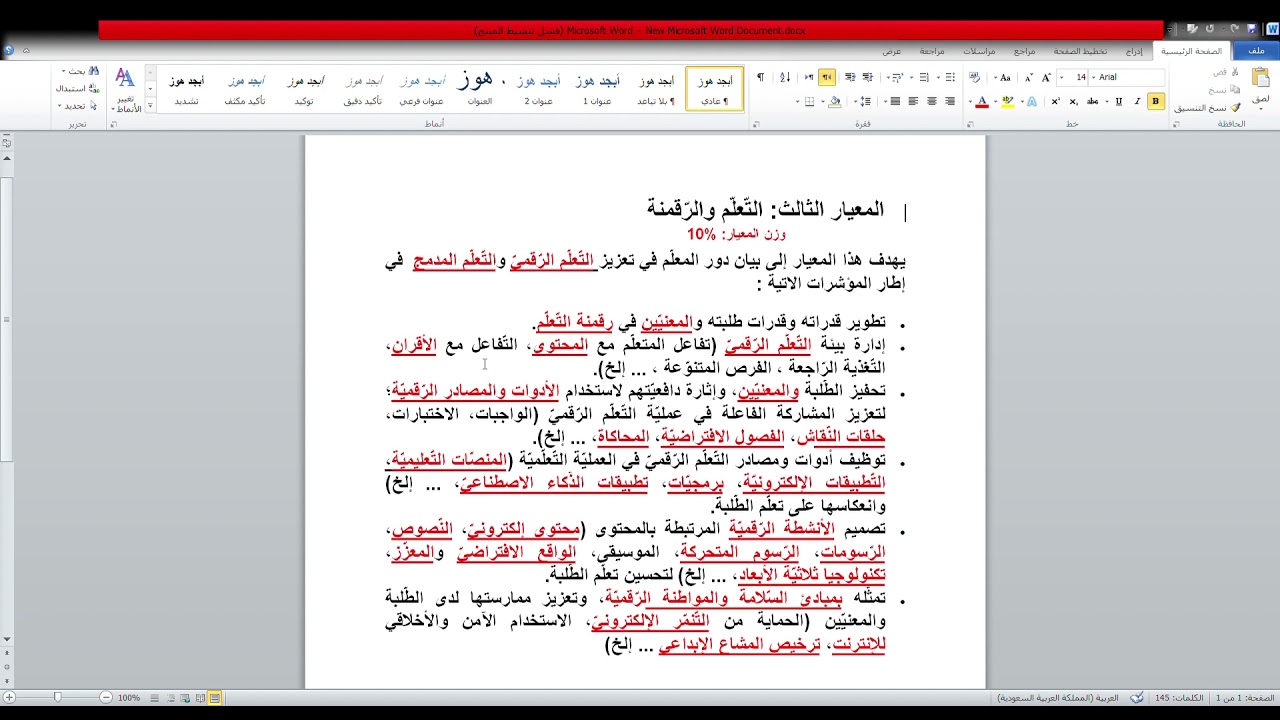This screenshot has height=720, width=1280.
Task: Expand the bullets list dropdown arrow
Action: click(938, 77)
